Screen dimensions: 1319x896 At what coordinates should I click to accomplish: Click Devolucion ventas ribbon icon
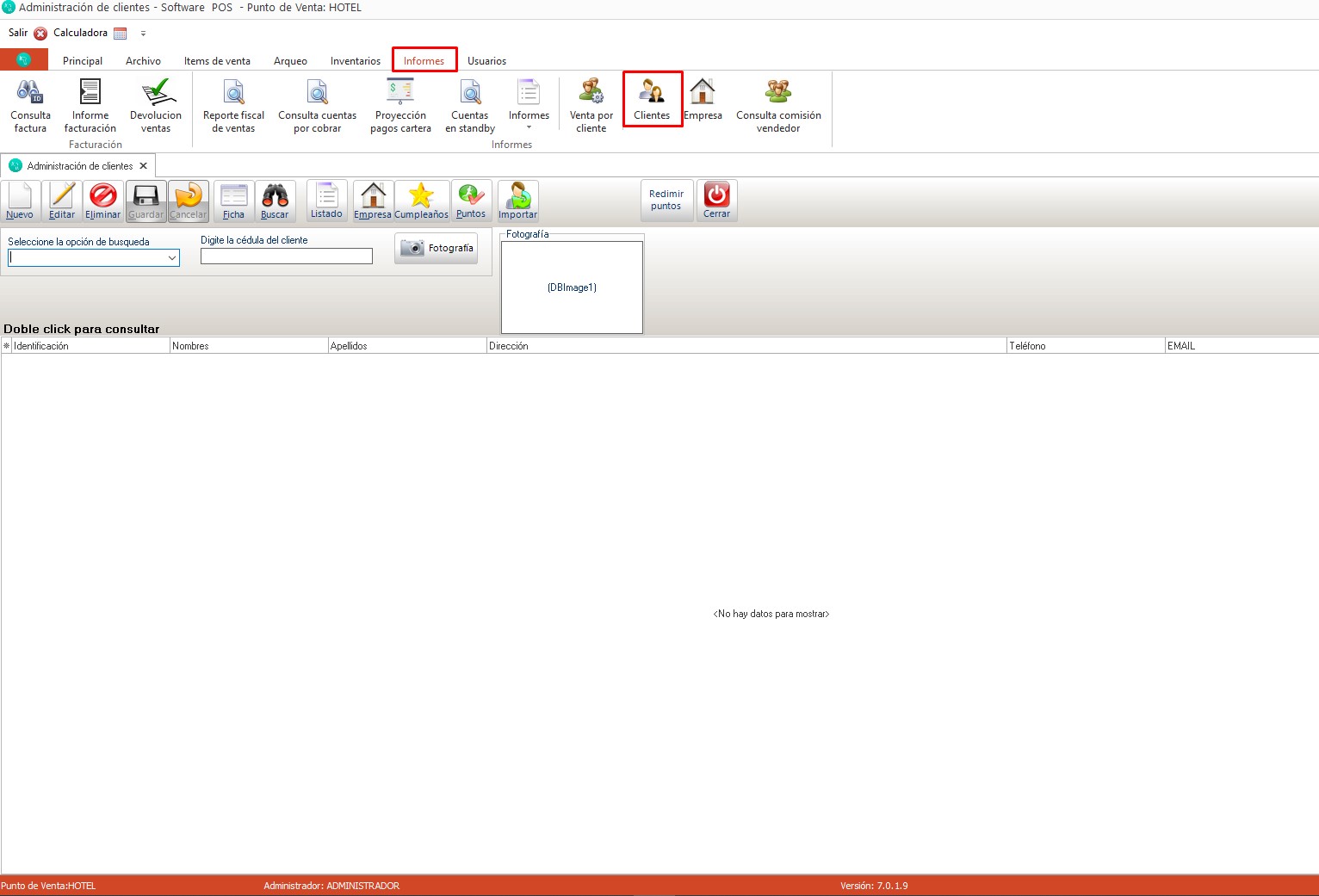(x=156, y=106)
